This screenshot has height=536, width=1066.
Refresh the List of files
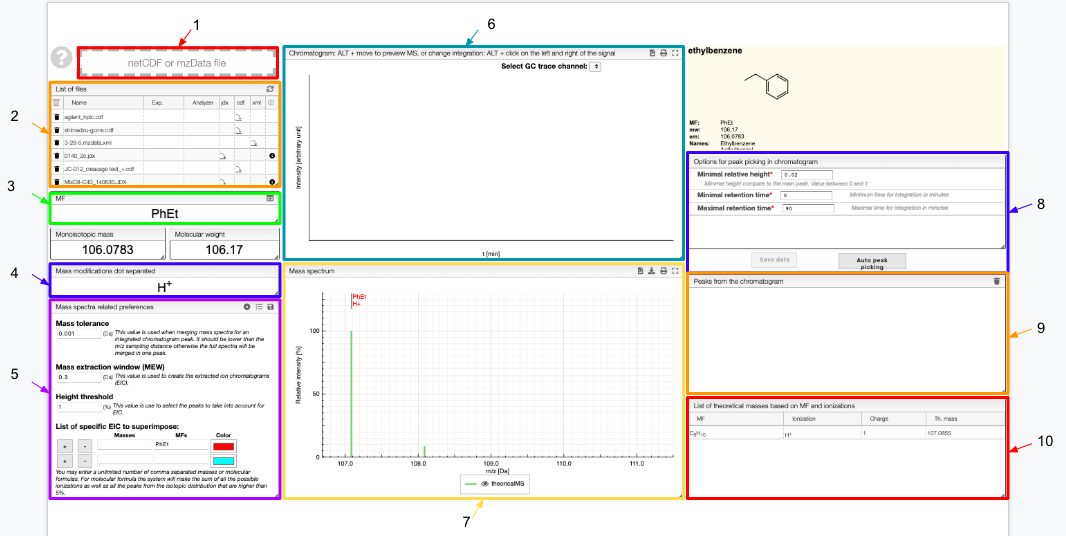click(x=271, y=89)
